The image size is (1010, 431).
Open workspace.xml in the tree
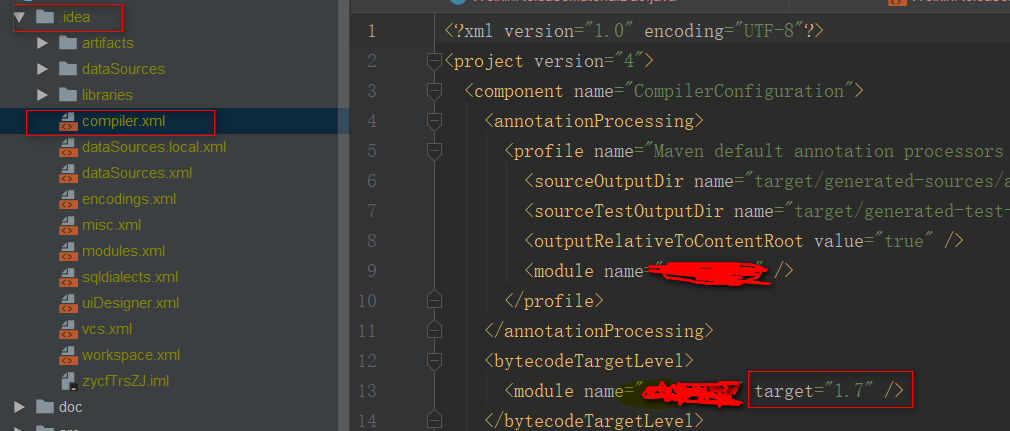[x=131, y=355]
